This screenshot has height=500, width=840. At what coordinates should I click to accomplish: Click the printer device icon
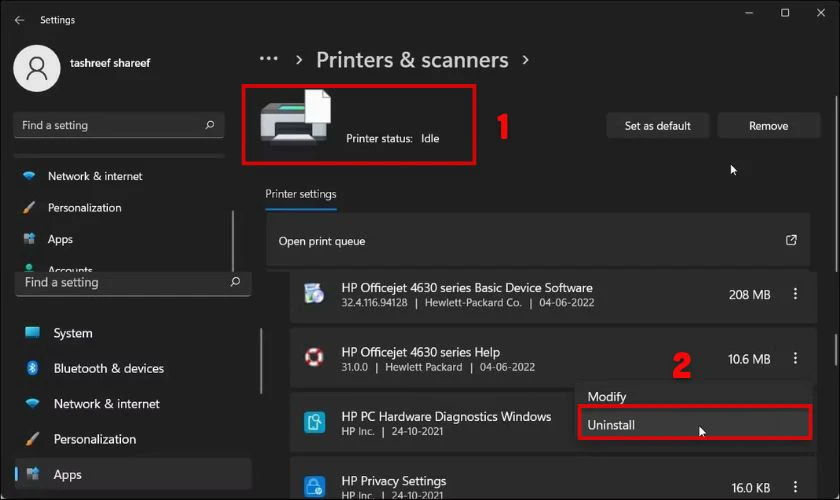296,117
